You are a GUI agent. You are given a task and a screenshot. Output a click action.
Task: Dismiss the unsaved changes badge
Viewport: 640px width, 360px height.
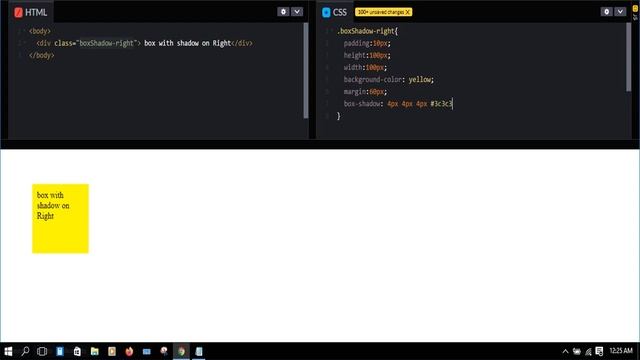407,12
